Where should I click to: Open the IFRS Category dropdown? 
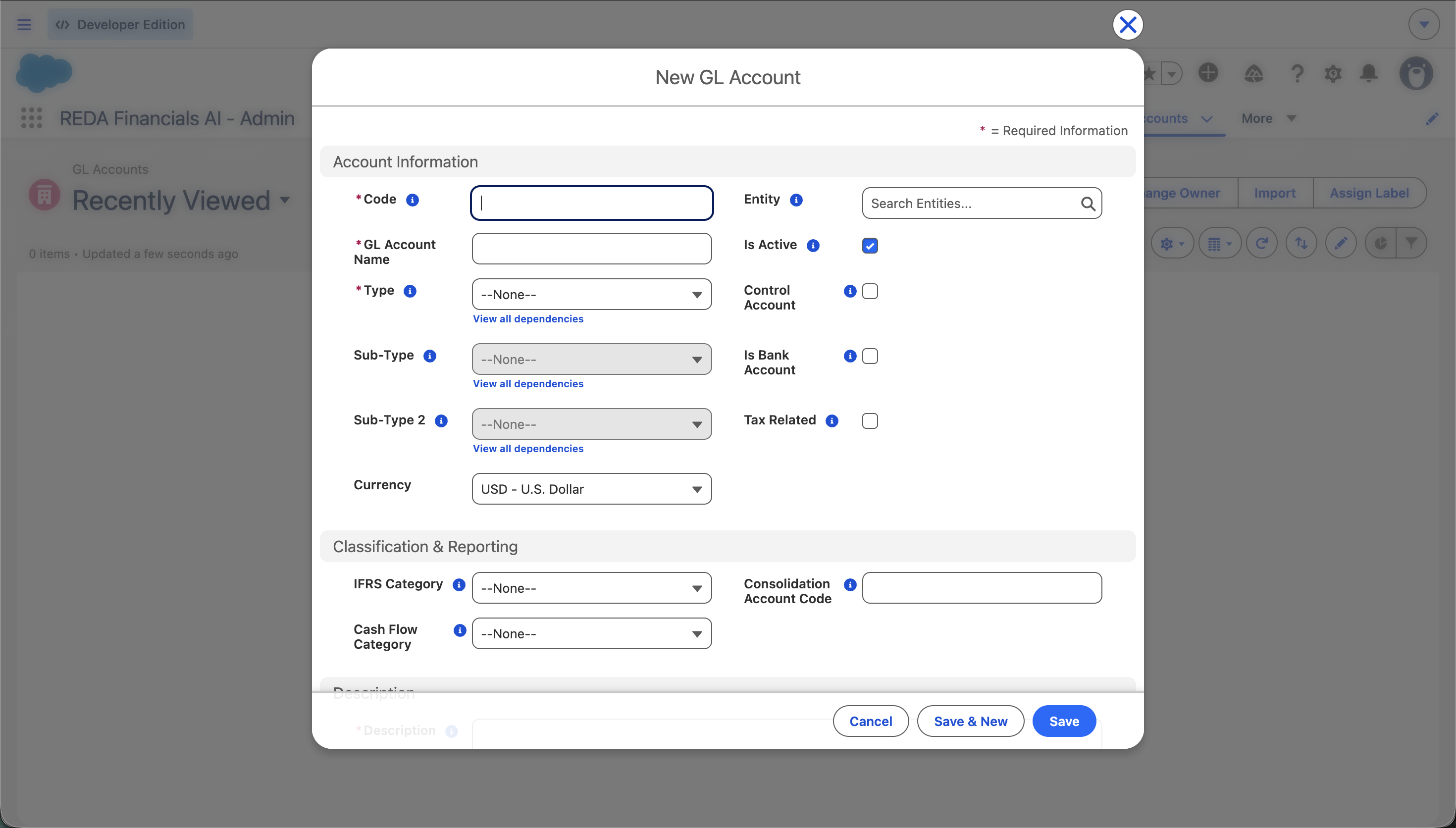(591, 588)
